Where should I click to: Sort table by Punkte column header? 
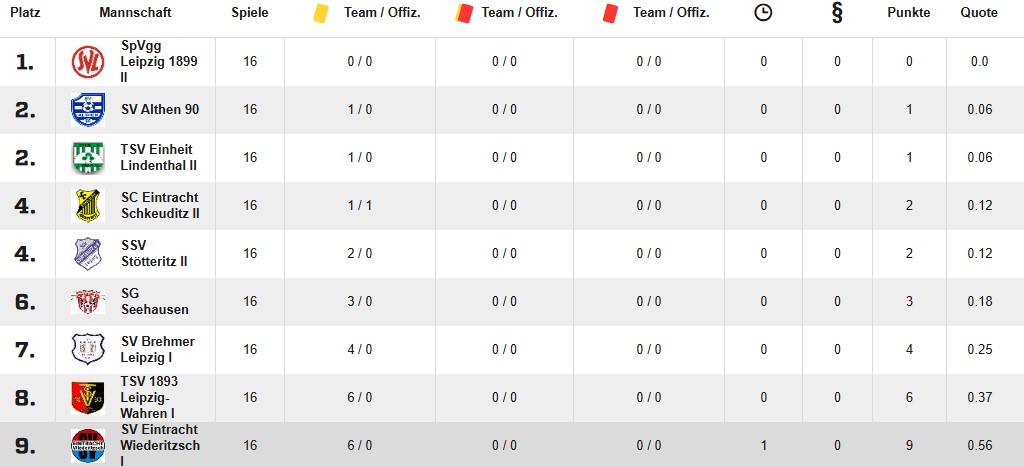click(908, 12)
